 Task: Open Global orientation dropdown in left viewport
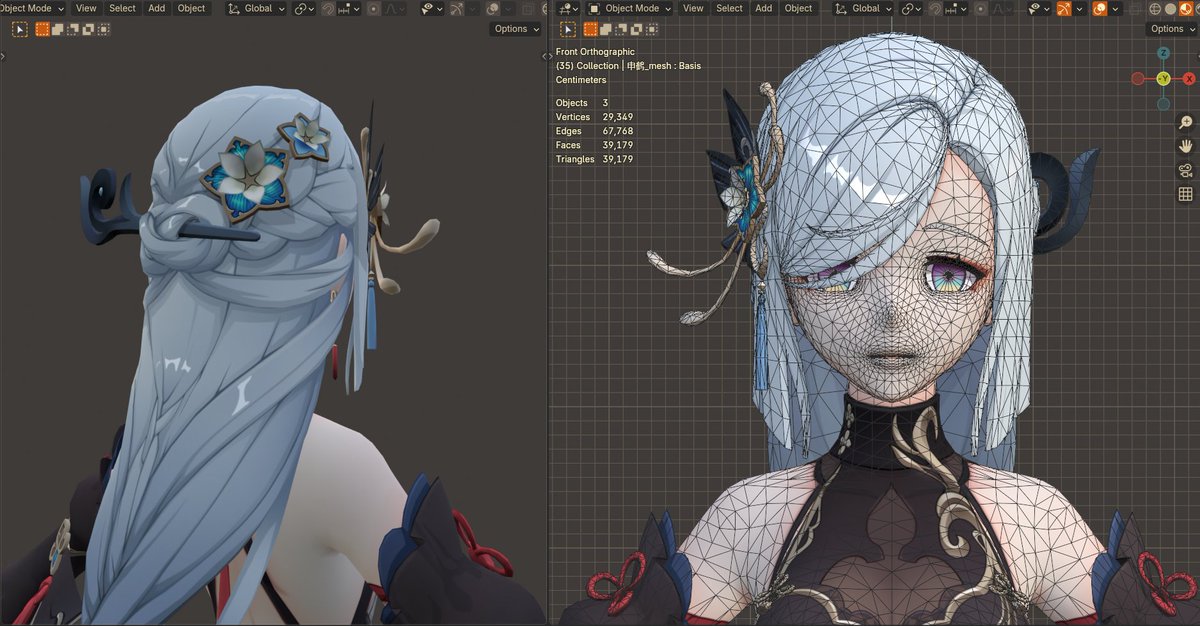257,8
